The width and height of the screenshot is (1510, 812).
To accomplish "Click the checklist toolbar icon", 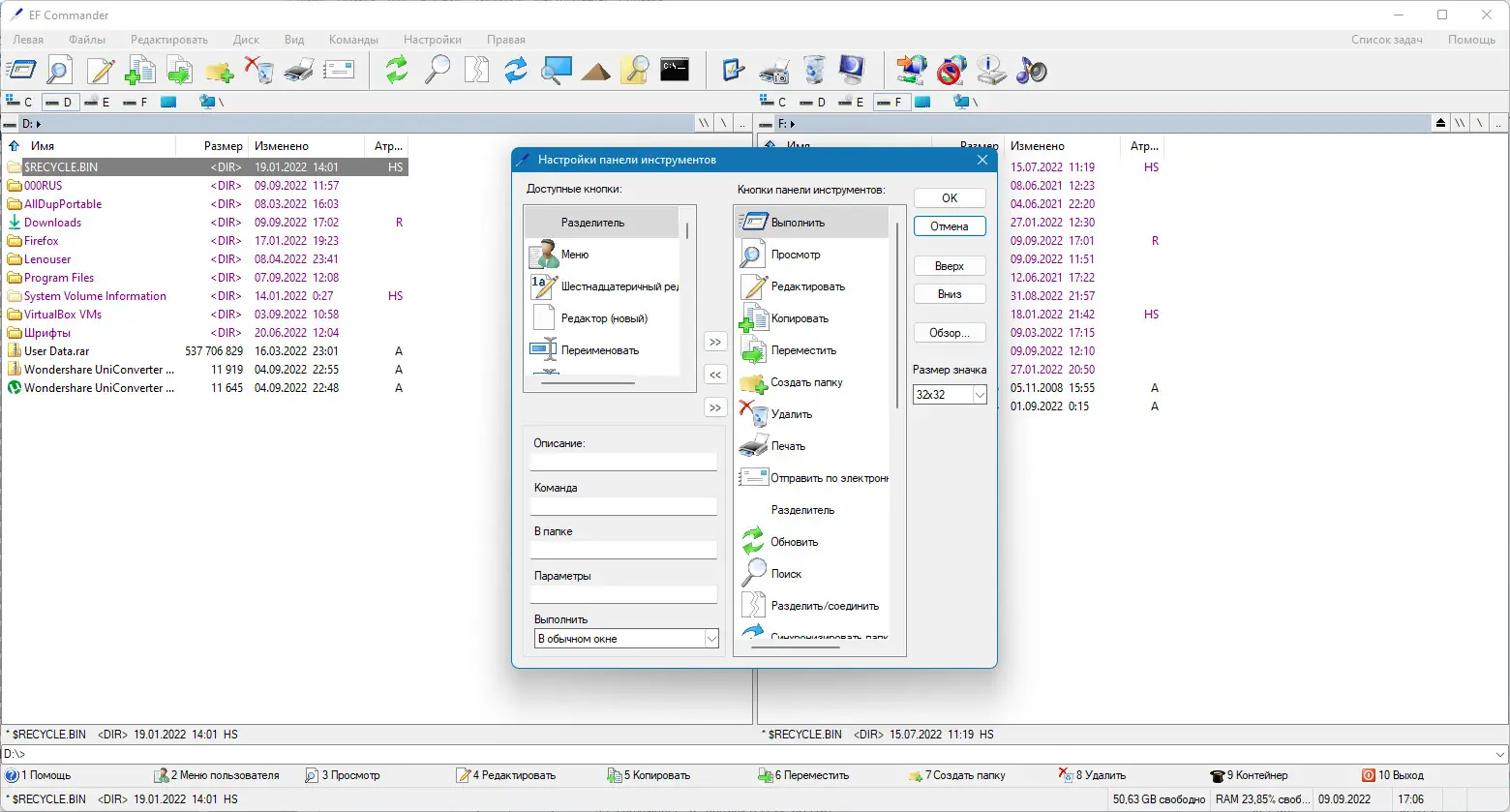I will click(734, 70).
